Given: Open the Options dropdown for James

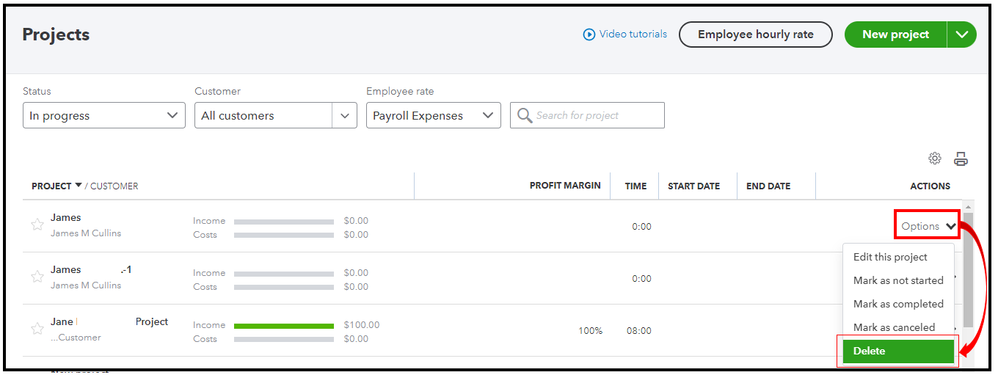Looking at the screenshot, I should [x=929, y=226].
